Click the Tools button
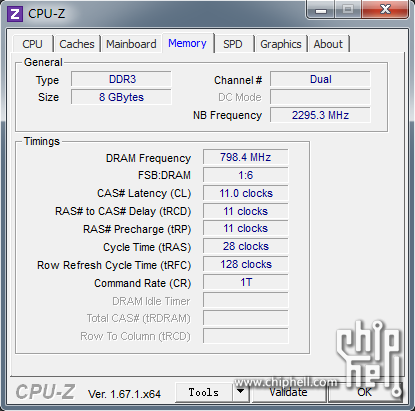 pos(204,392)
